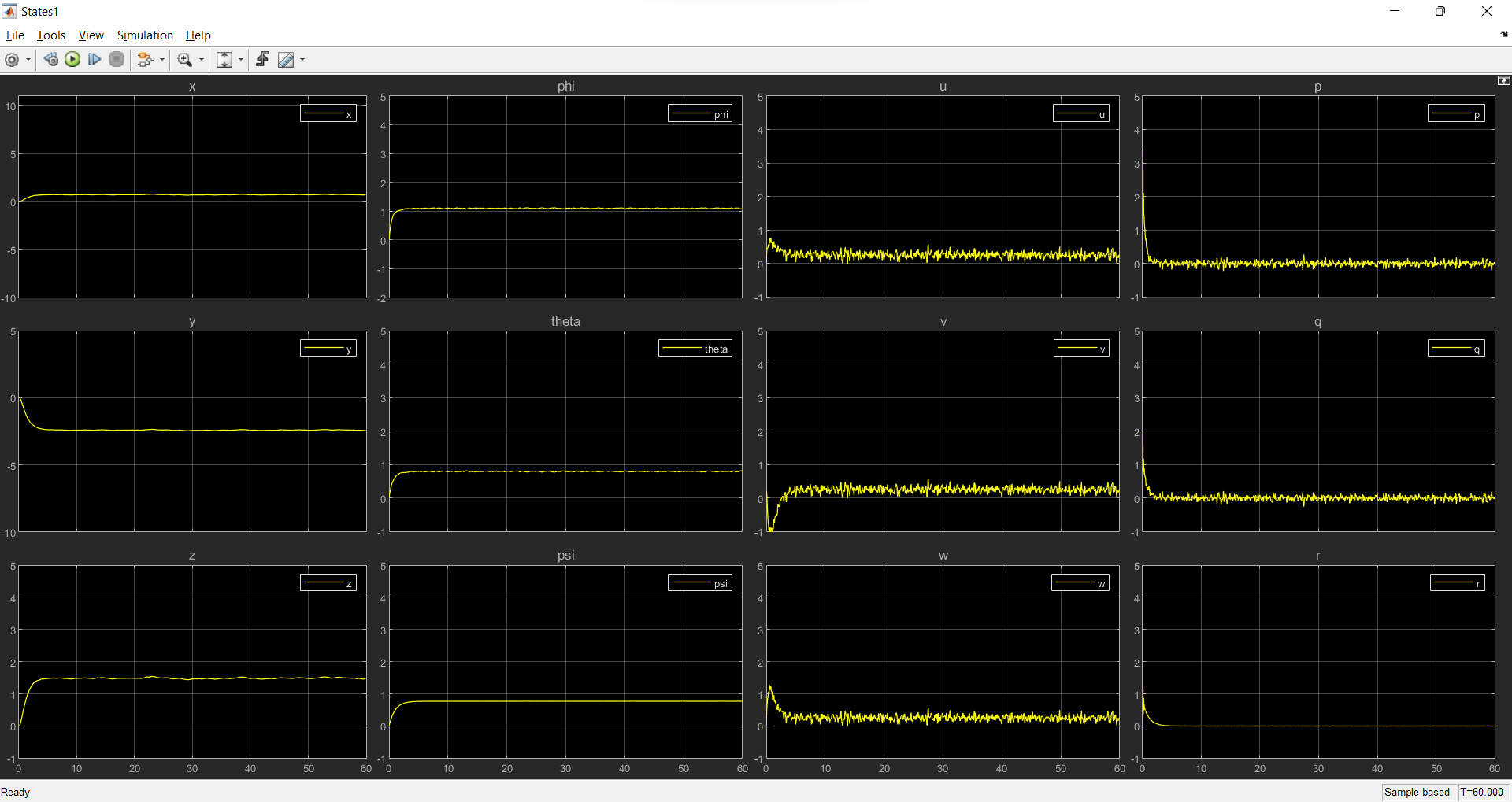Click the Step Back simulation button
Viewport: 1512px width, 802px height.
pos(51,60)
